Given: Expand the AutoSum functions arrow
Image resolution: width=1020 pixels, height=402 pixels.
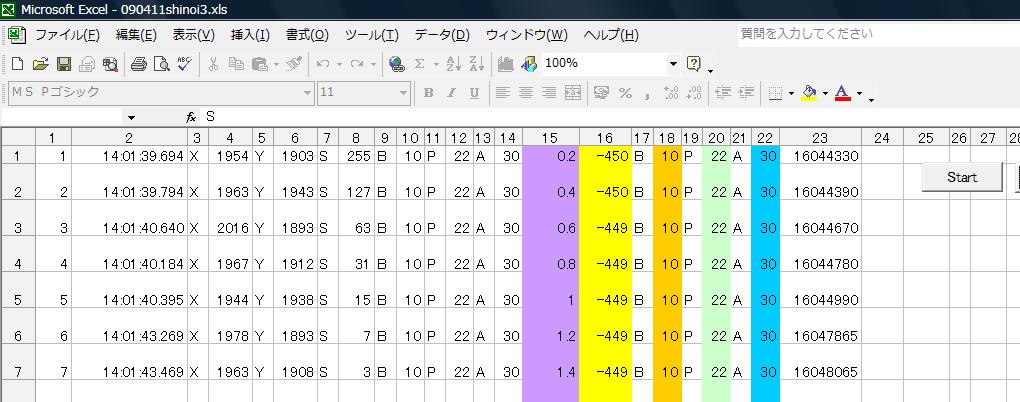Looking at the screenshot, I should pos(436,64).
